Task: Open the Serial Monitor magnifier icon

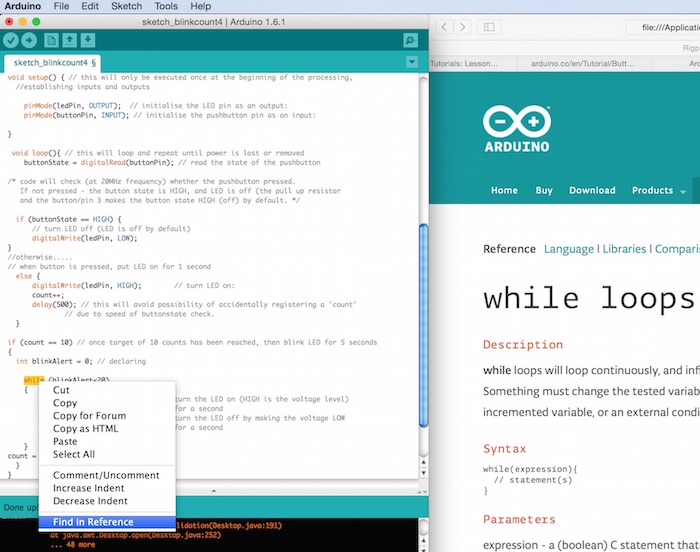Action: pyautogui.click(x=410, y=41)
